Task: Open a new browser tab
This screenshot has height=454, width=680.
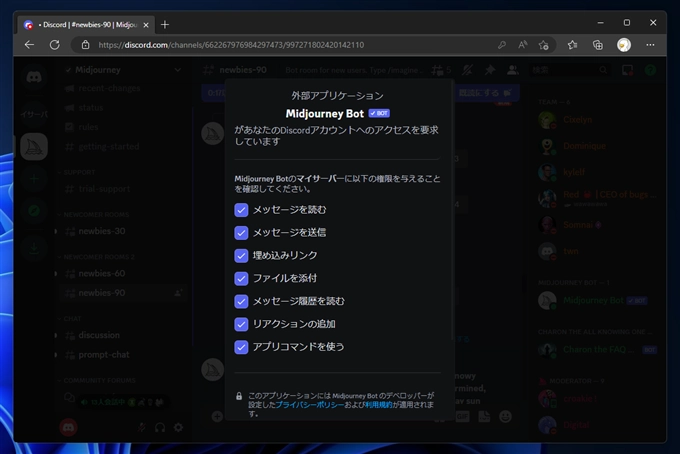Action: click(165, 25)
